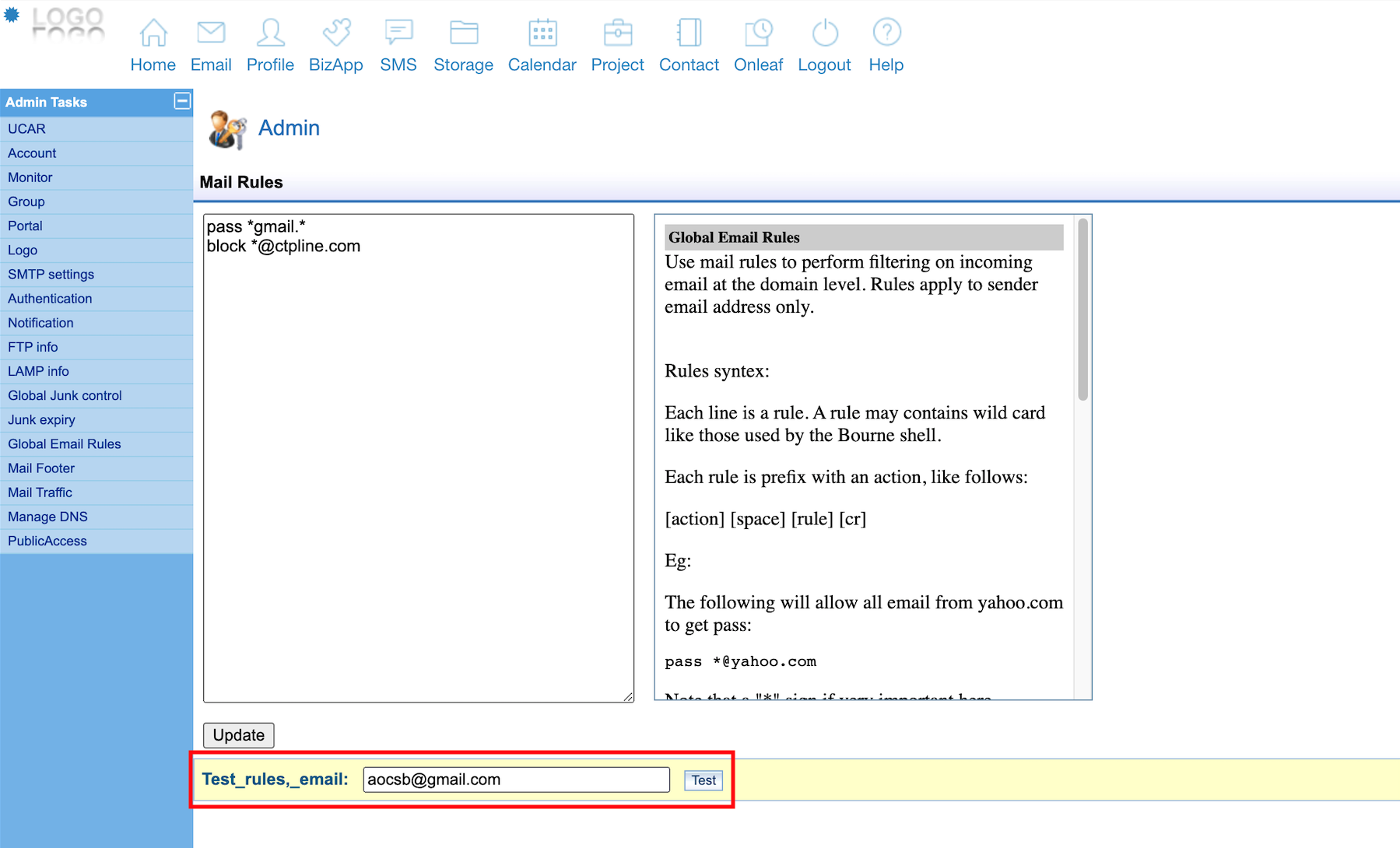Launch BizApp puzzle piece icon
Screen dimensions: 1400x848
tap(336, 33)
